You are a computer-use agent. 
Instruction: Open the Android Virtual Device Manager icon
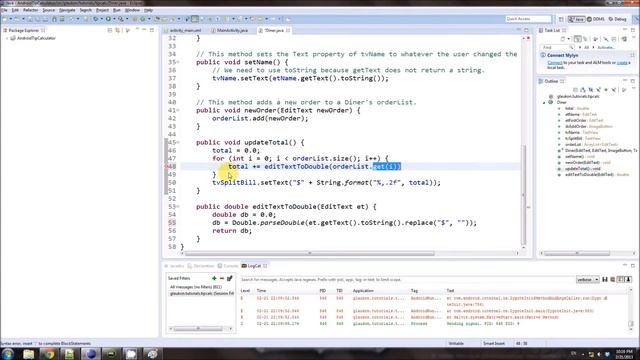(62, 19)
